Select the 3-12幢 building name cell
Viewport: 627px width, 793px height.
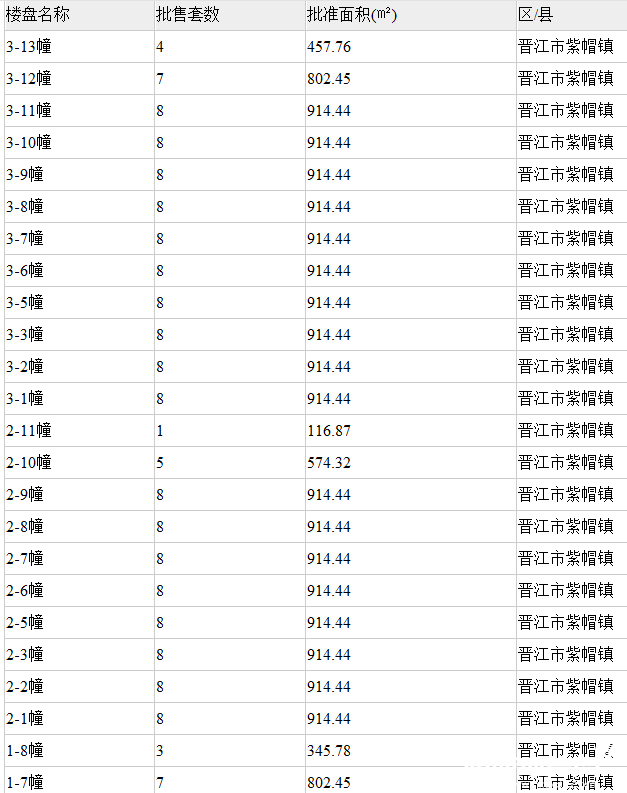click(x=28, y=79)
